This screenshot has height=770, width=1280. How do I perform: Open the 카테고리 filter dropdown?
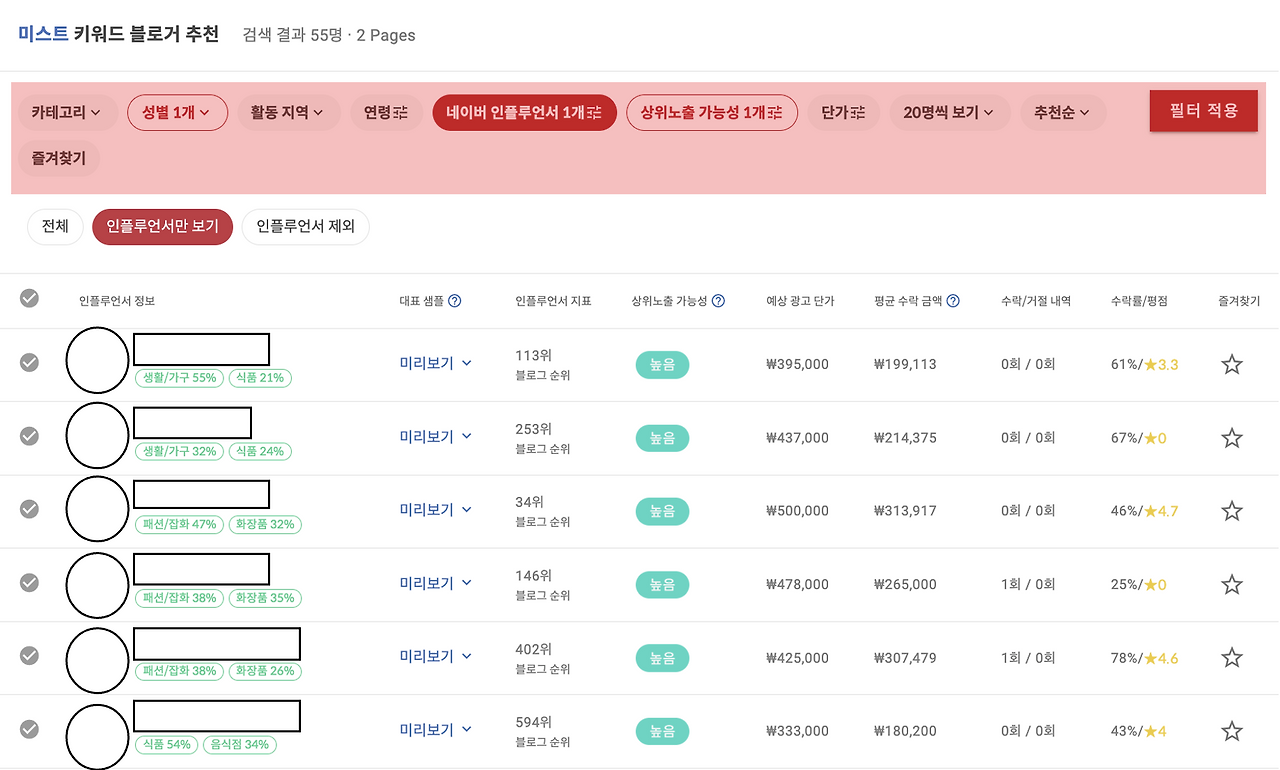point(67,112)
